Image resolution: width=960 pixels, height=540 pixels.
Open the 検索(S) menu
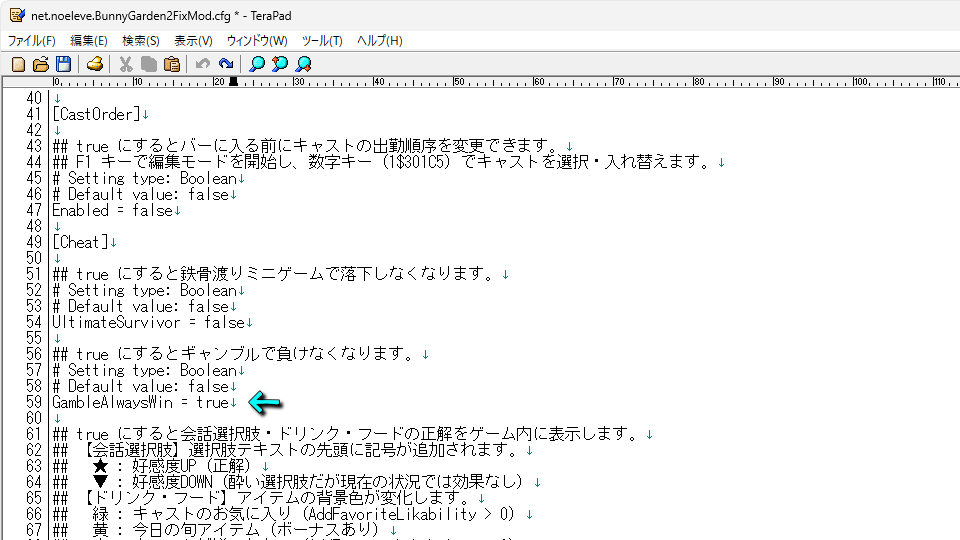(x=141, y=41)
